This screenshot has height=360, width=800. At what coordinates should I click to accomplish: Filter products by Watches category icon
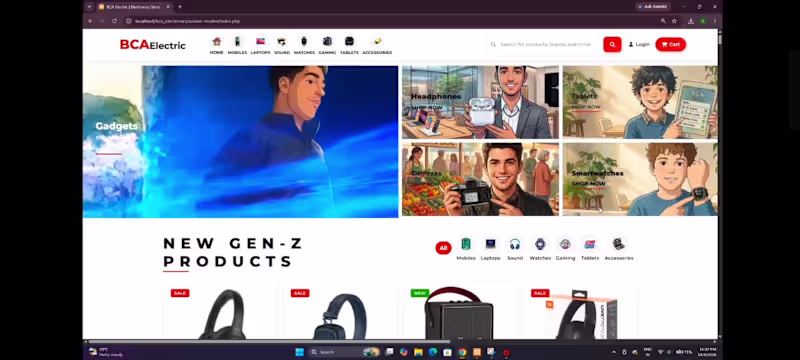tap(540, 249)
